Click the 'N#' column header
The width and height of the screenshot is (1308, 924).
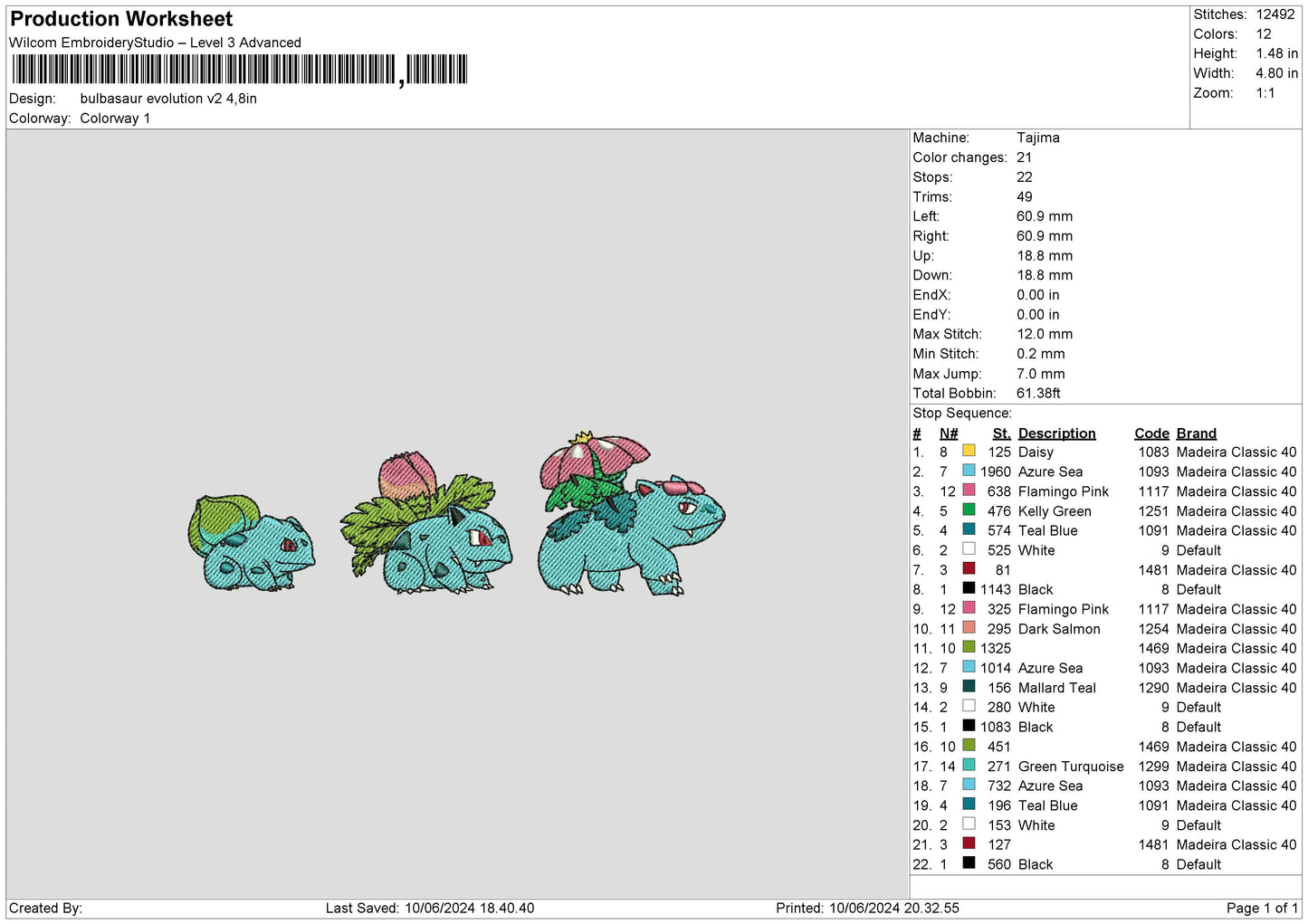coord(949,433)
